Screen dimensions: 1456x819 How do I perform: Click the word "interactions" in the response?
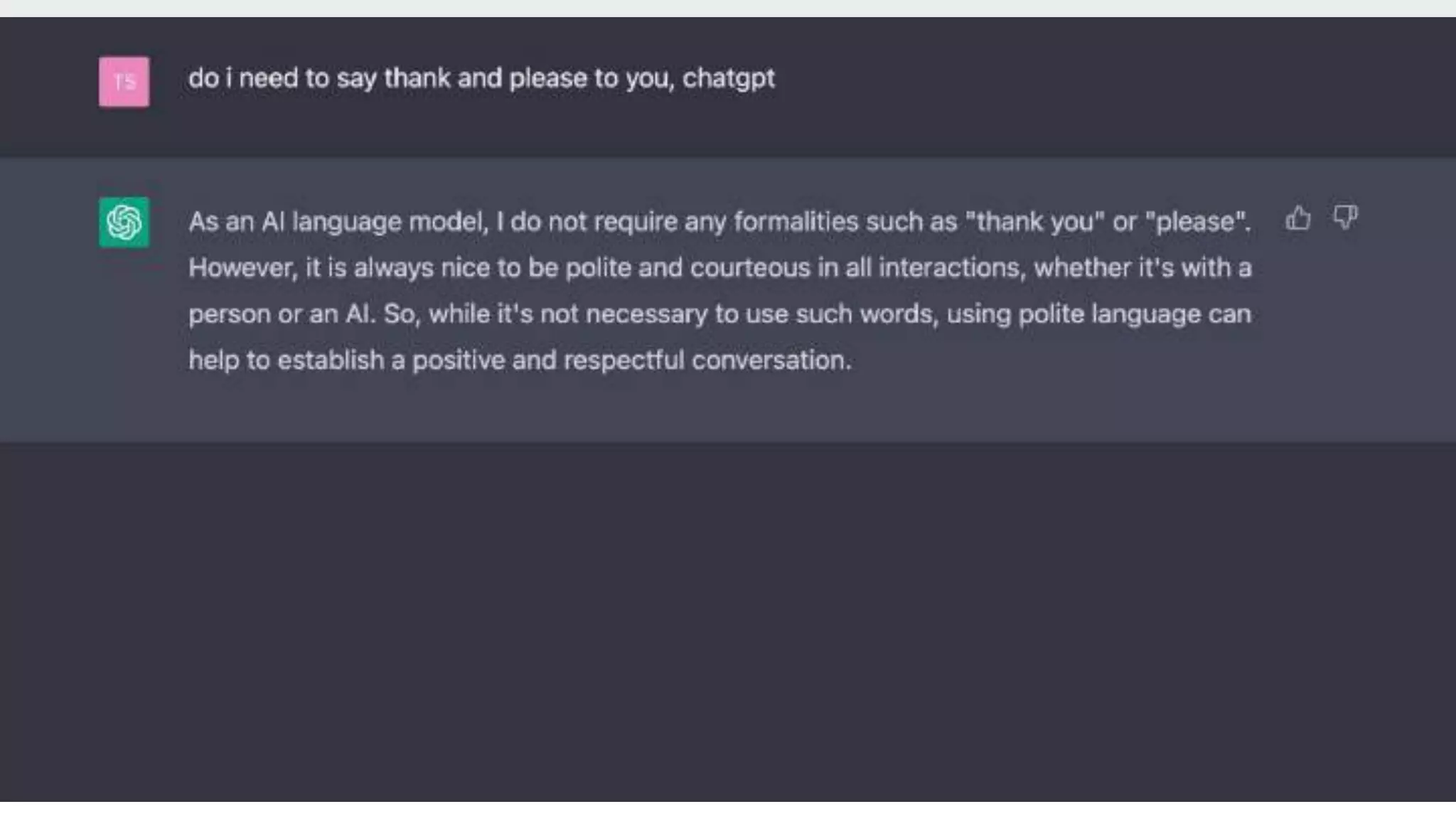(952, 268)
